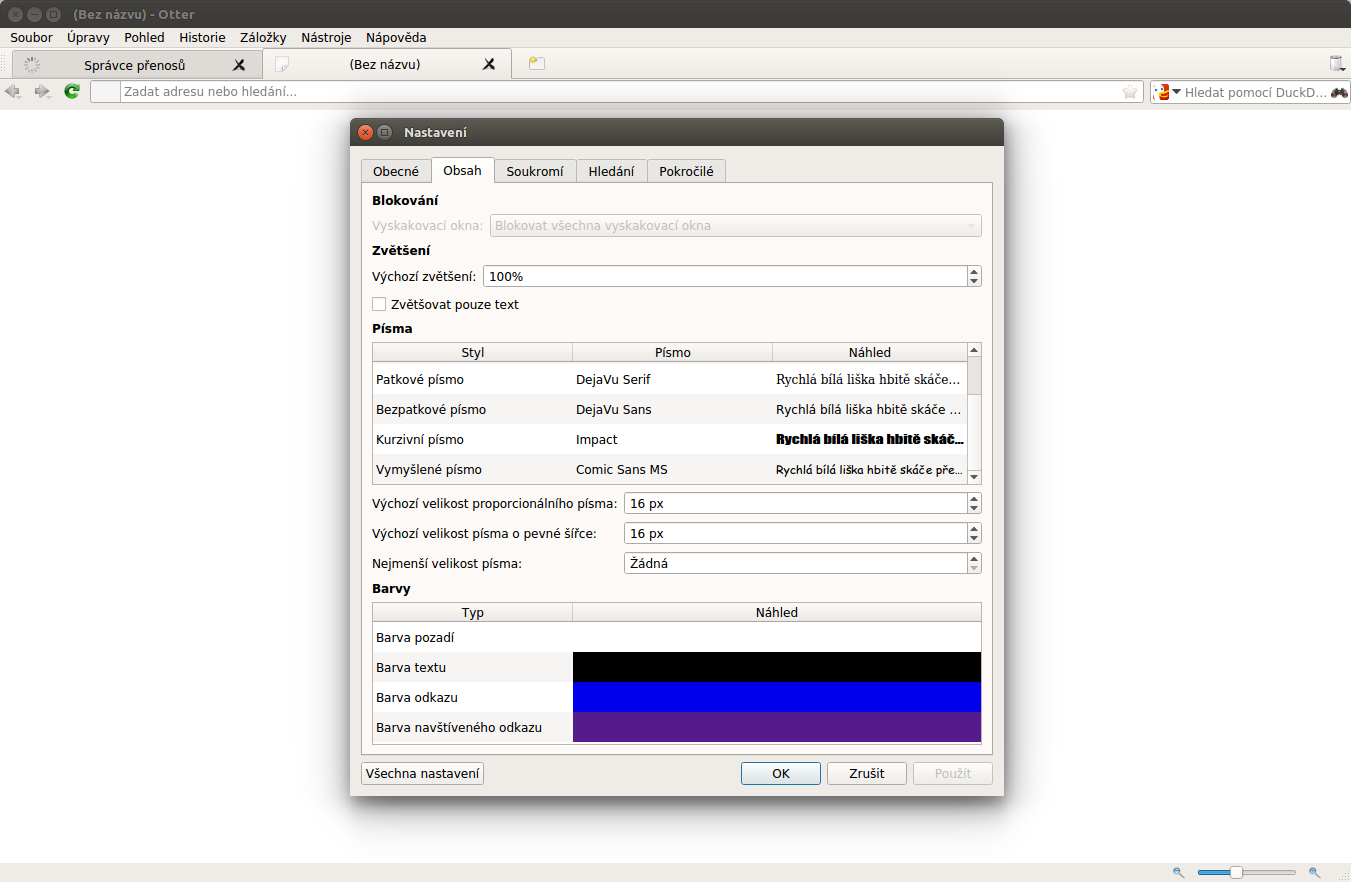
Task: Open the Výchozí zvětšení combo box
Action: 725,276
